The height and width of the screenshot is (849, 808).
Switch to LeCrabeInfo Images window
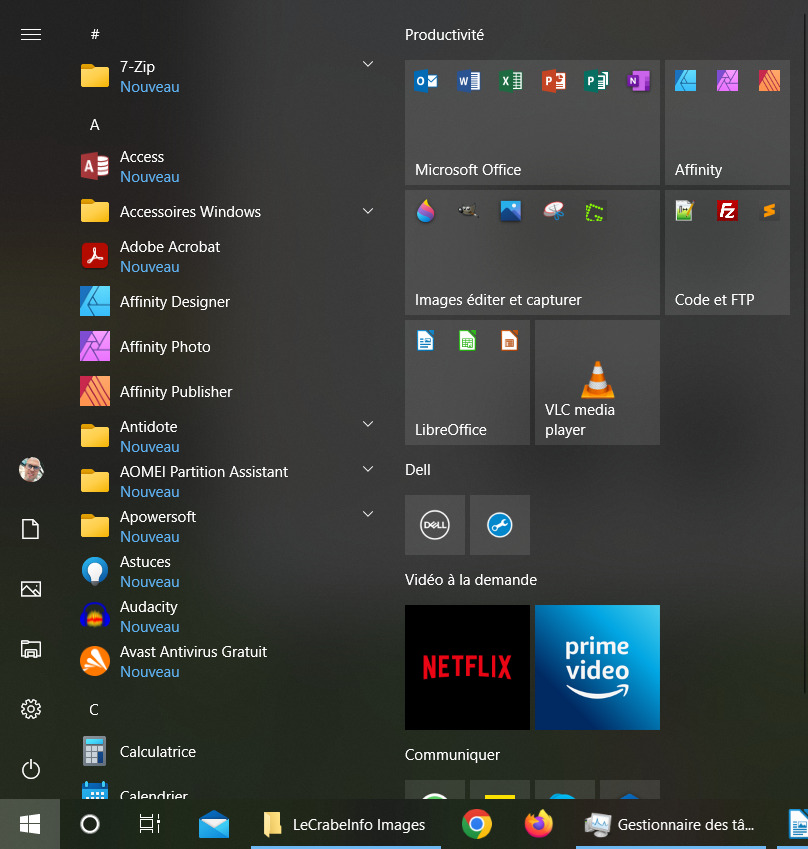coord(346,824)
